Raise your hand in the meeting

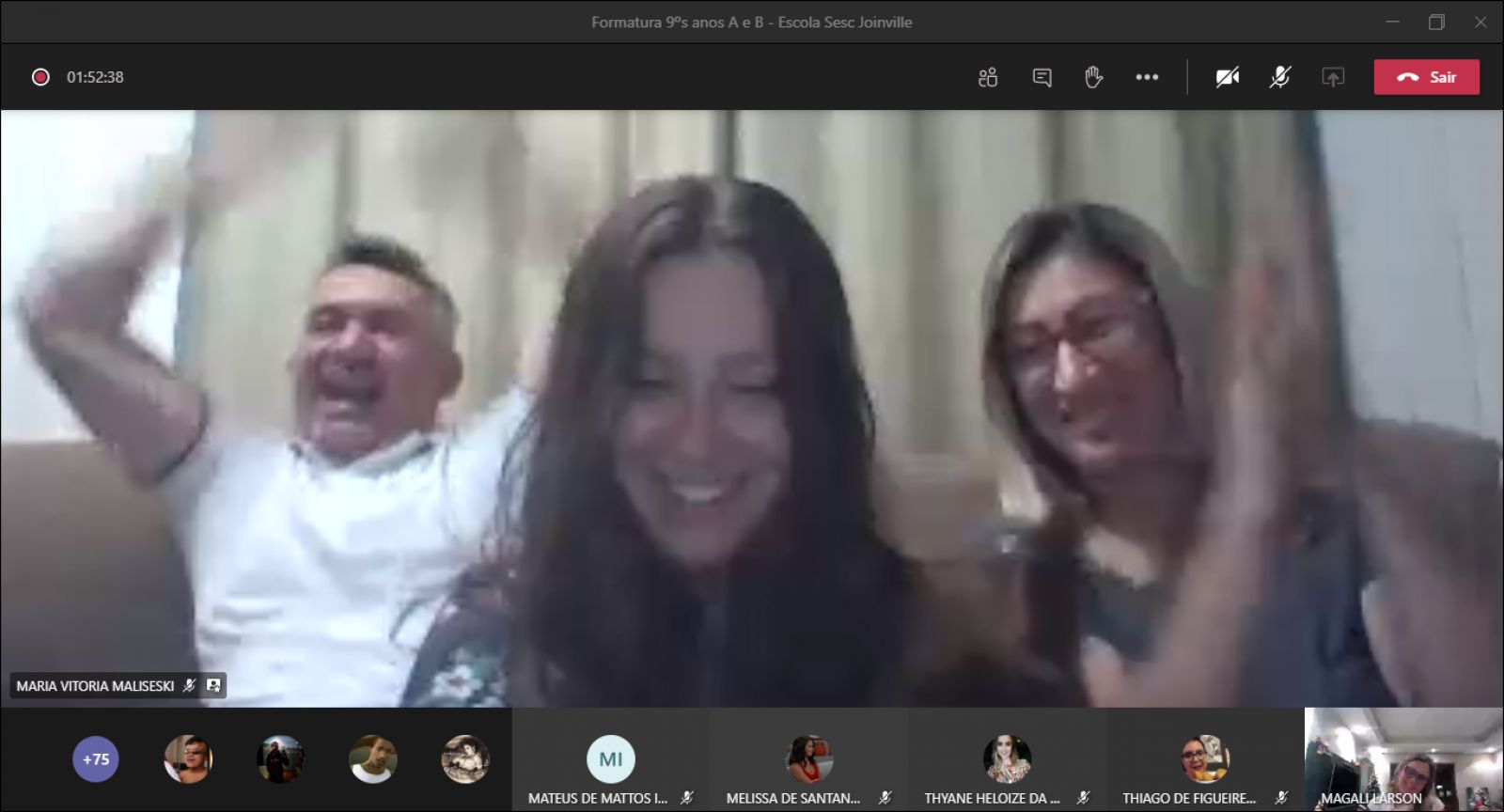(x=1093, y=77)
